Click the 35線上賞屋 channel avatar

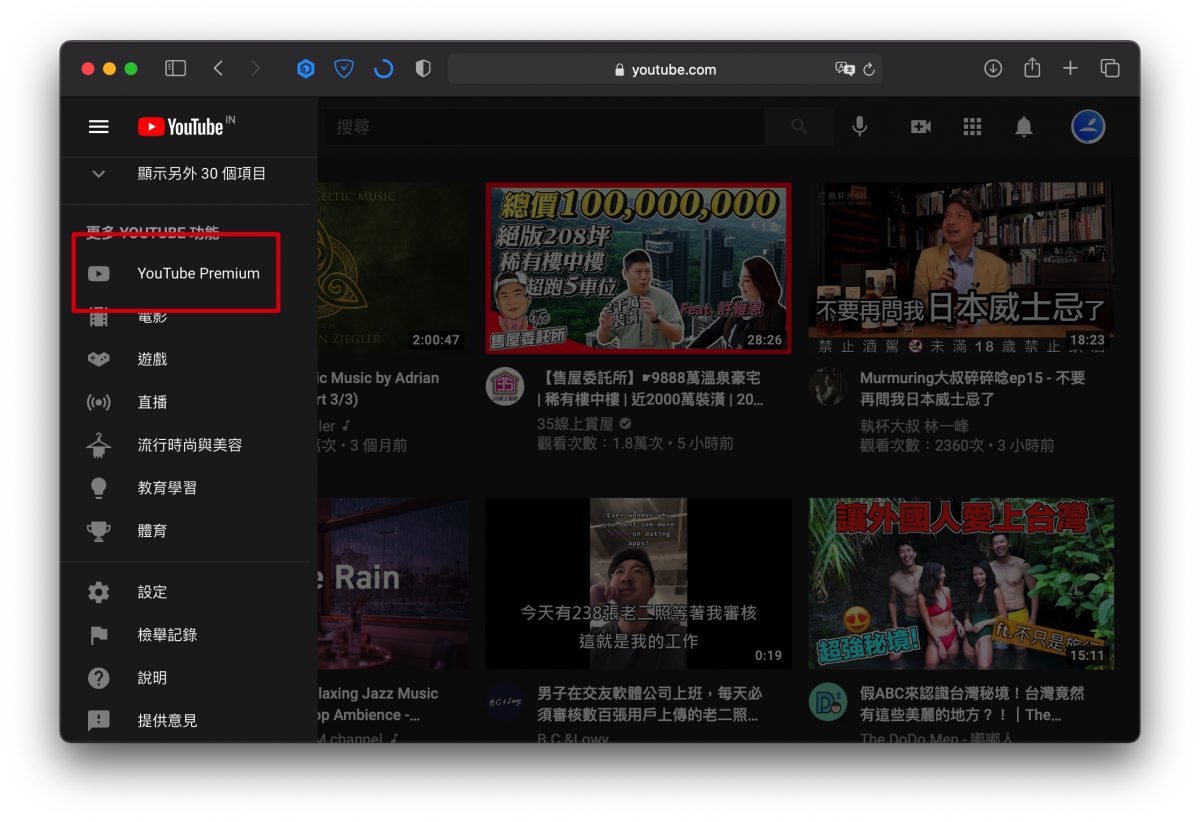point(504,386)
